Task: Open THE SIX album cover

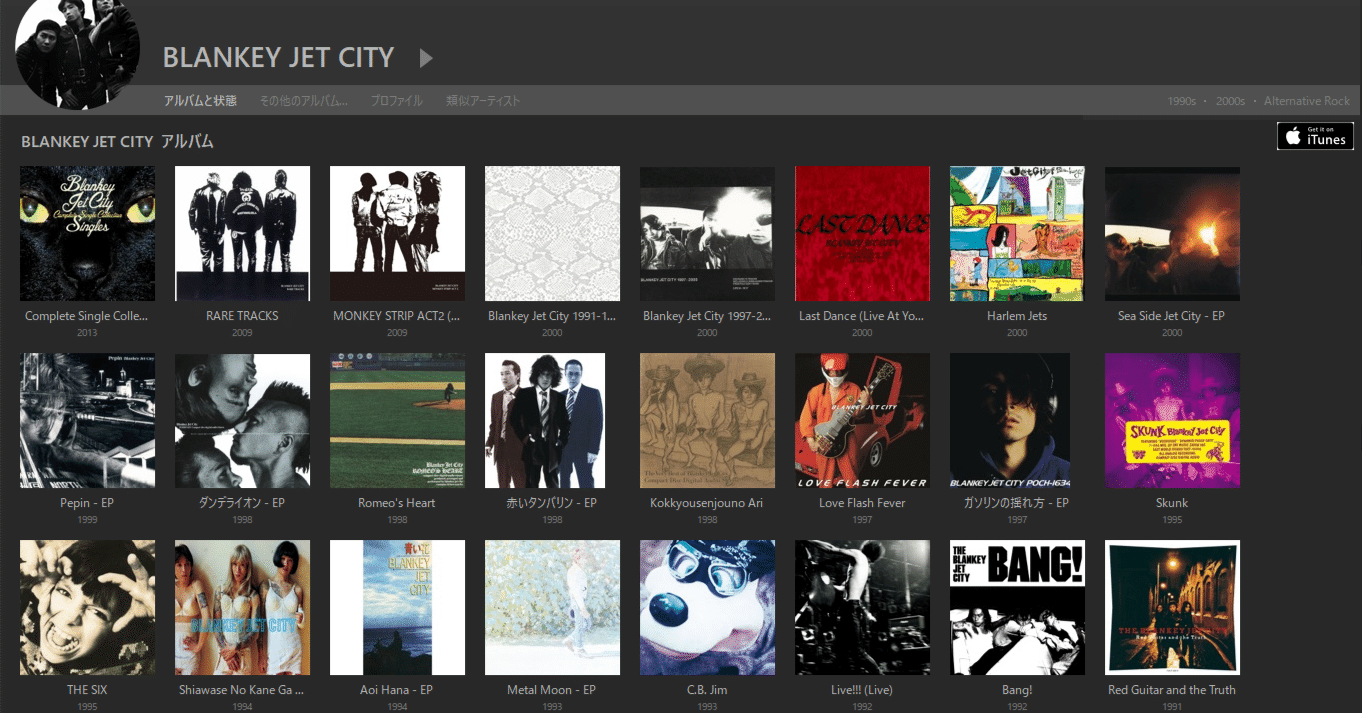Action: (87, 607)
